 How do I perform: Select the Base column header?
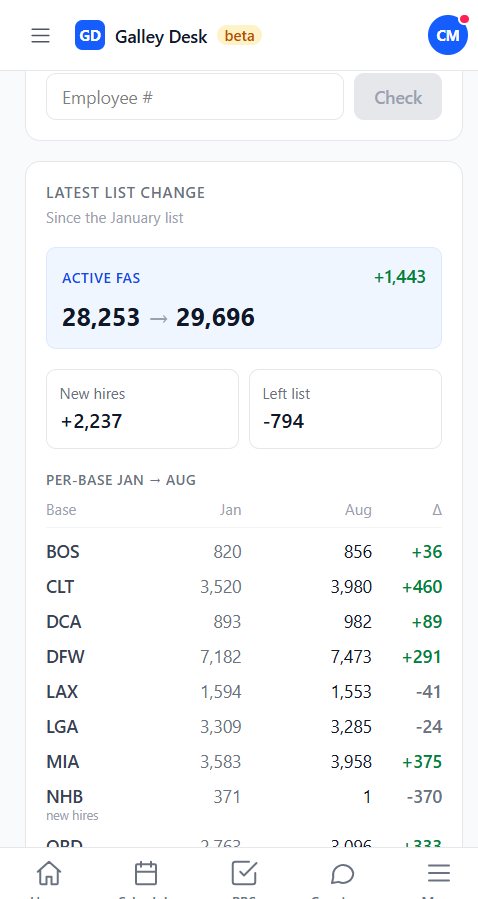[61, 510]
